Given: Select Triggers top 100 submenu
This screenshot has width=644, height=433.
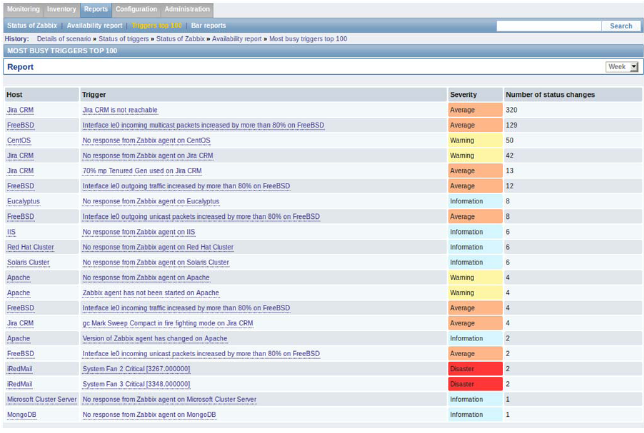Looking at the screenshot, I should (156, 25).
